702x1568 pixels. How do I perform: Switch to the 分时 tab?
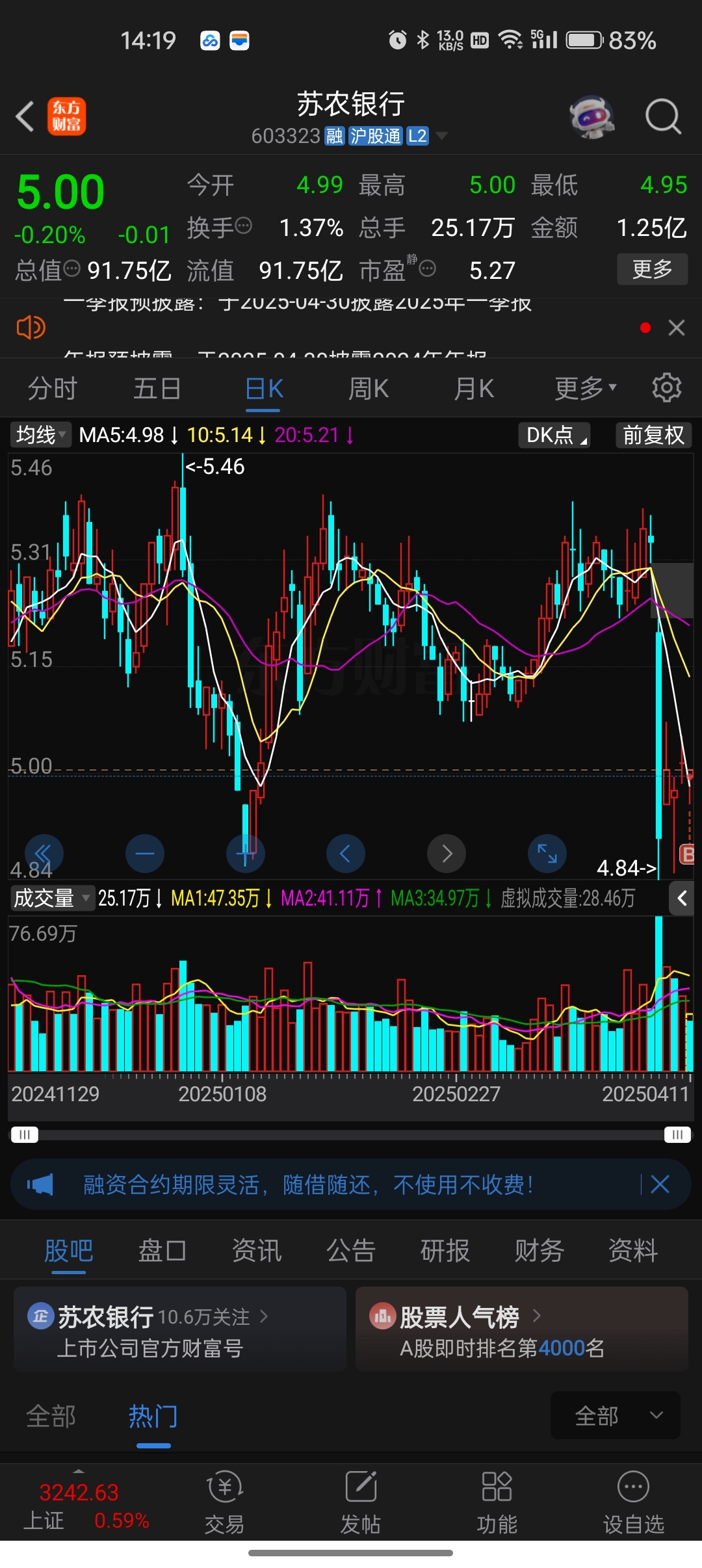52,388
